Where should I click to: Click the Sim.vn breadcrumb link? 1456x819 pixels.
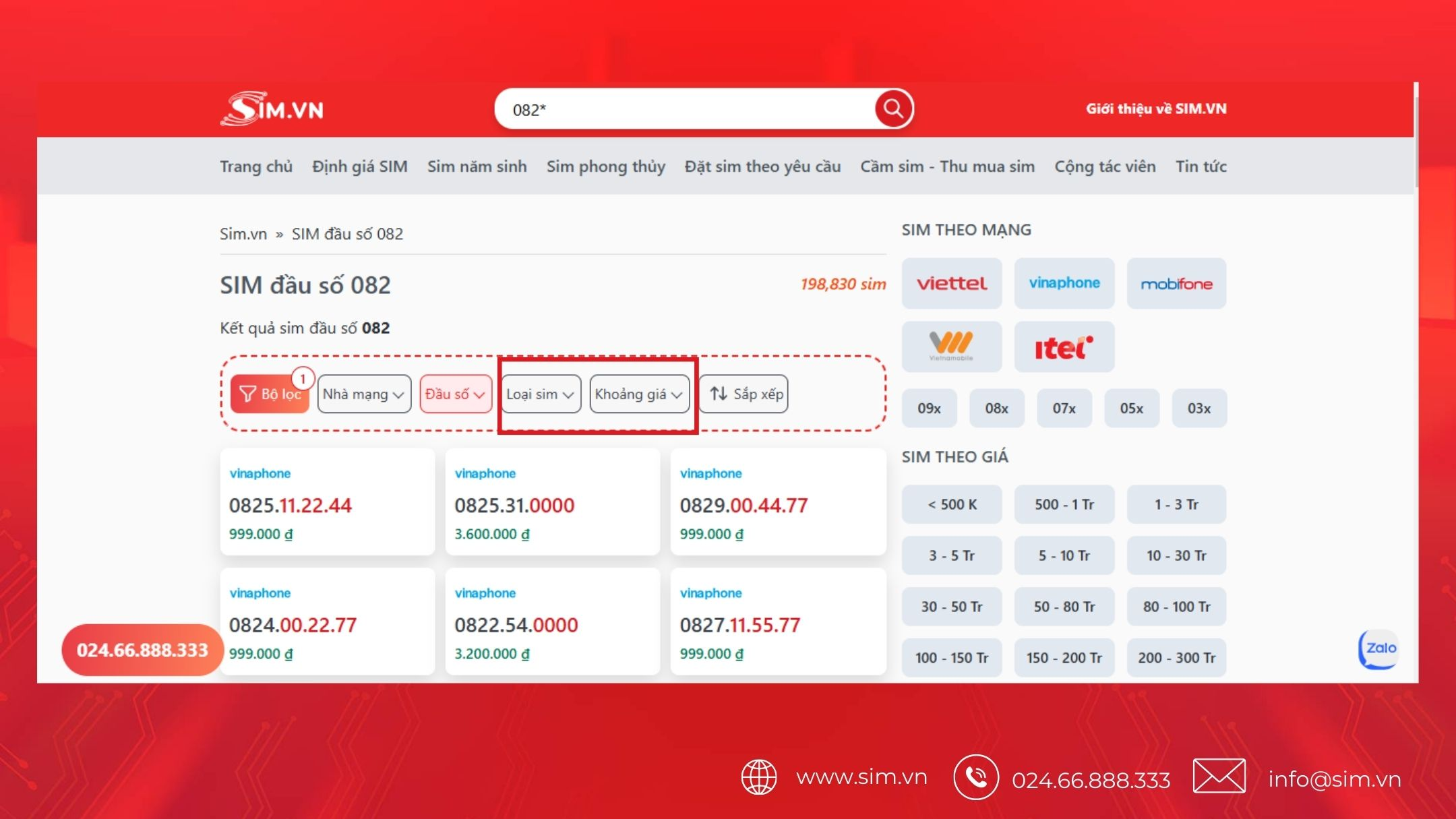[243, 234]
